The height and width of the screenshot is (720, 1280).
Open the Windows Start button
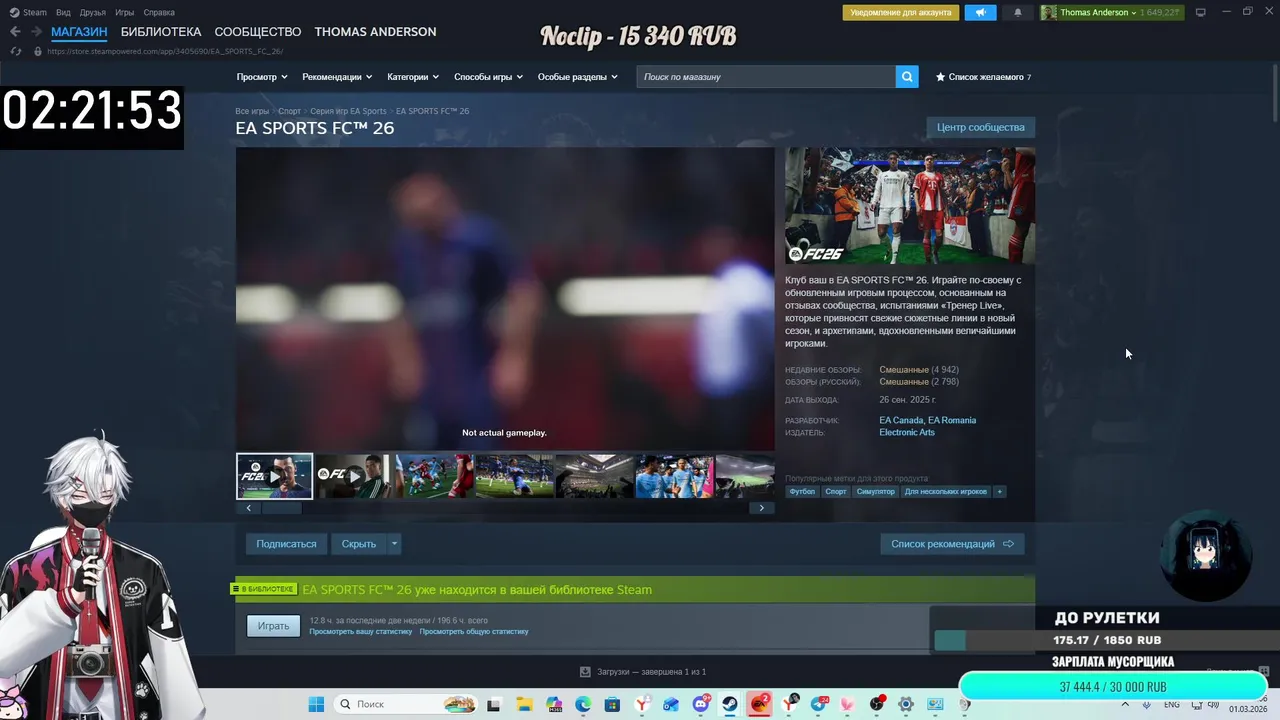click(x=316, y=704)
